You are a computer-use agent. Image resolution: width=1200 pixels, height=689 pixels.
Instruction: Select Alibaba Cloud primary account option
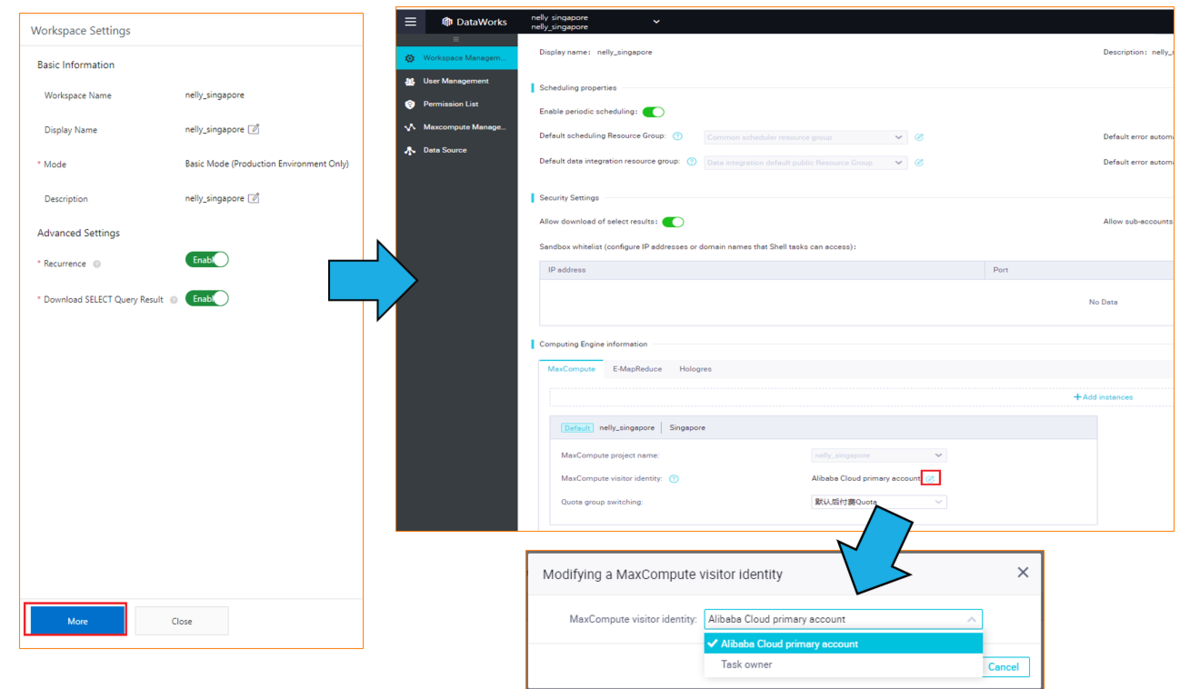[x=843, y=644]
